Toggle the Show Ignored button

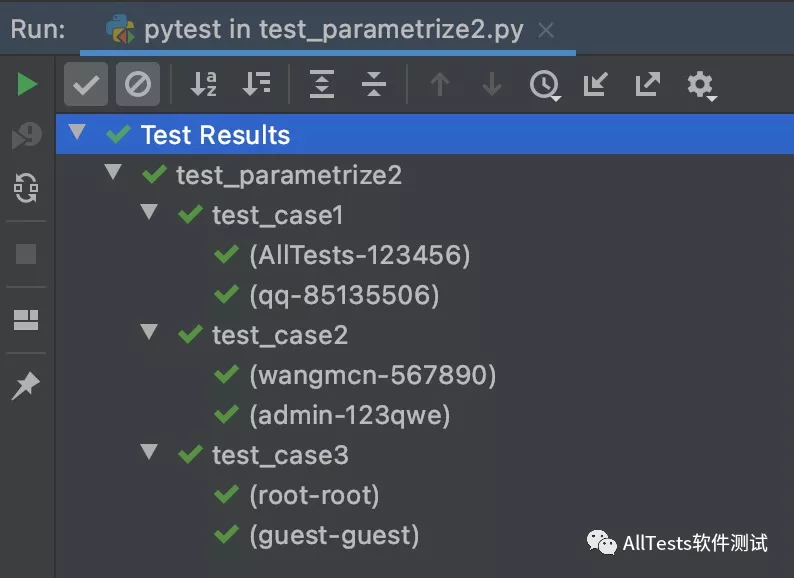138,85
